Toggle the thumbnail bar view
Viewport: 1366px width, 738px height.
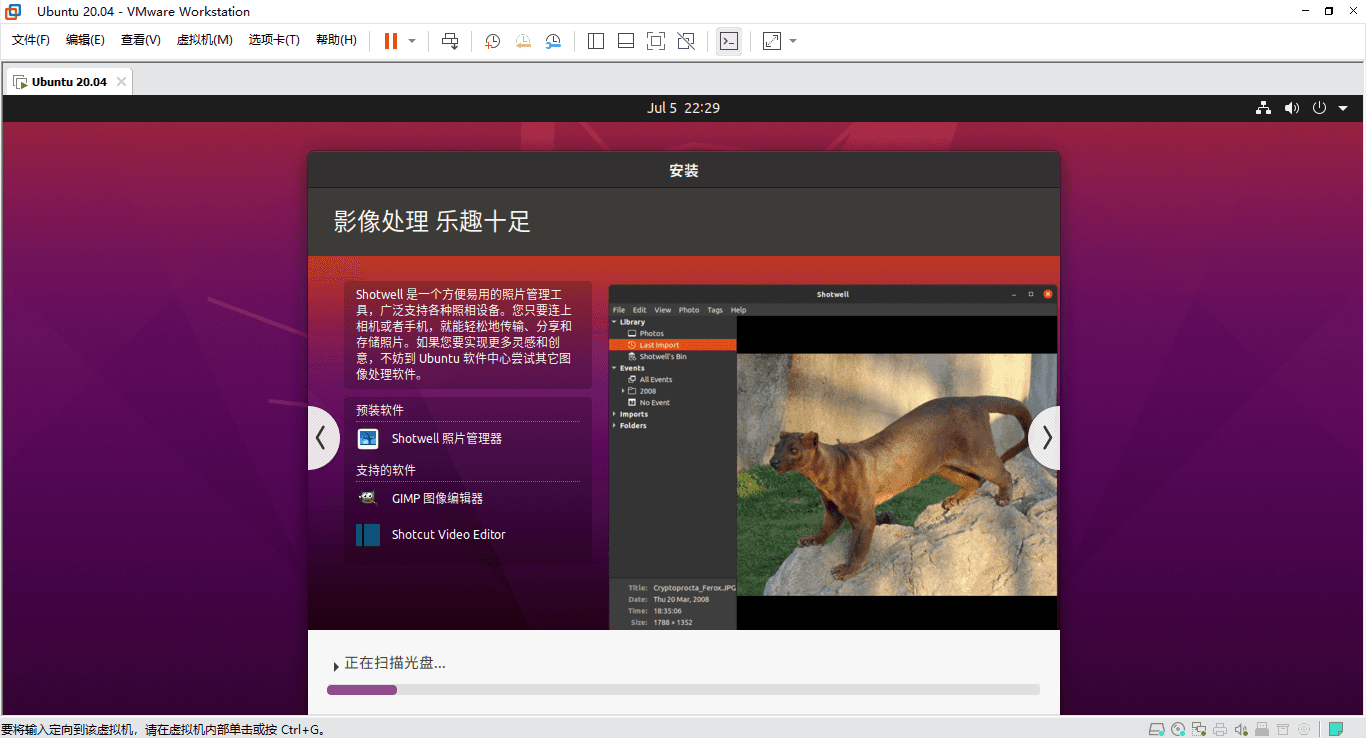pos(626,41)
